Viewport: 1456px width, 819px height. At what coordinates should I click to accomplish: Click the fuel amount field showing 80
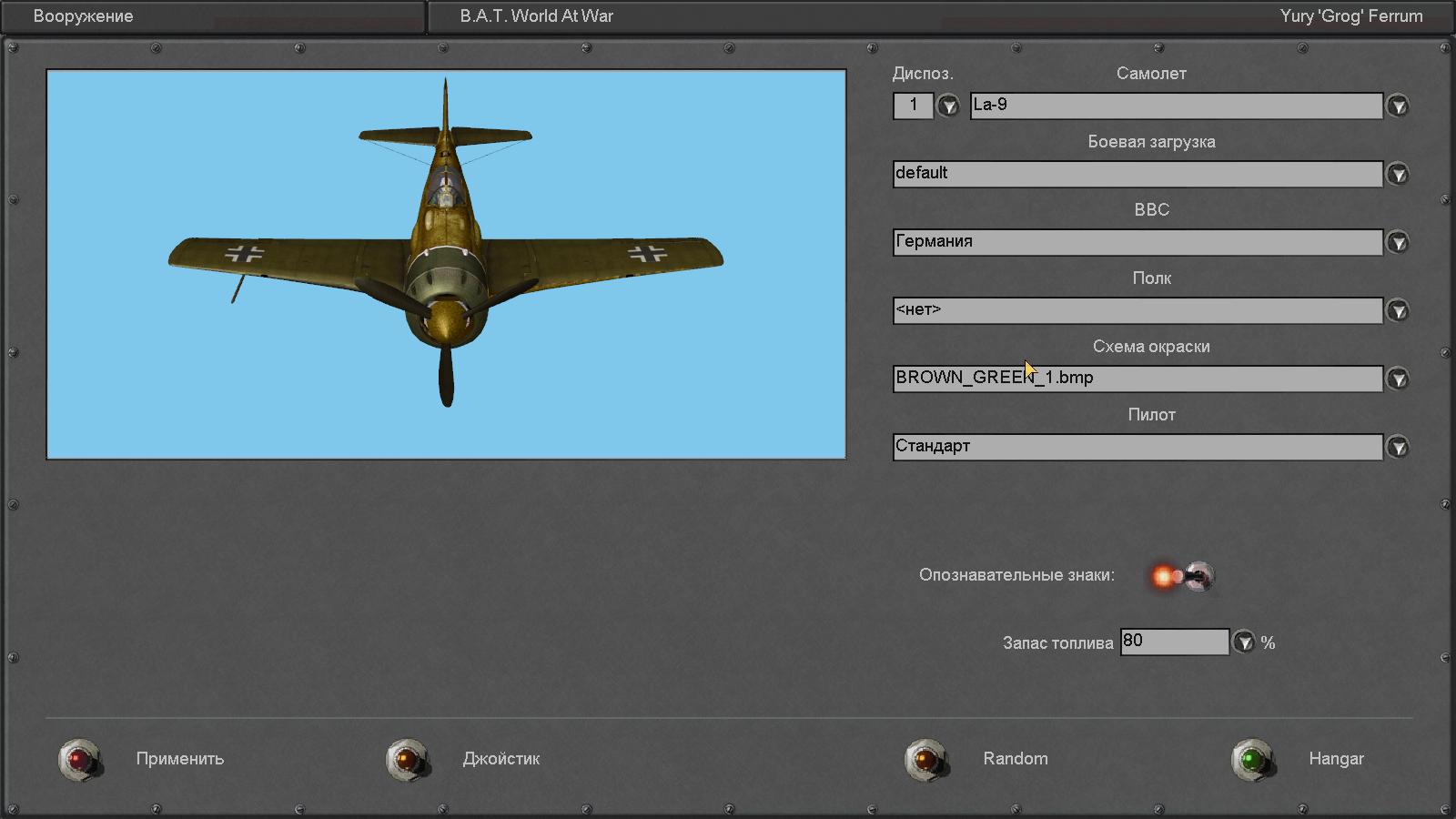click(x=1174, y=642)
